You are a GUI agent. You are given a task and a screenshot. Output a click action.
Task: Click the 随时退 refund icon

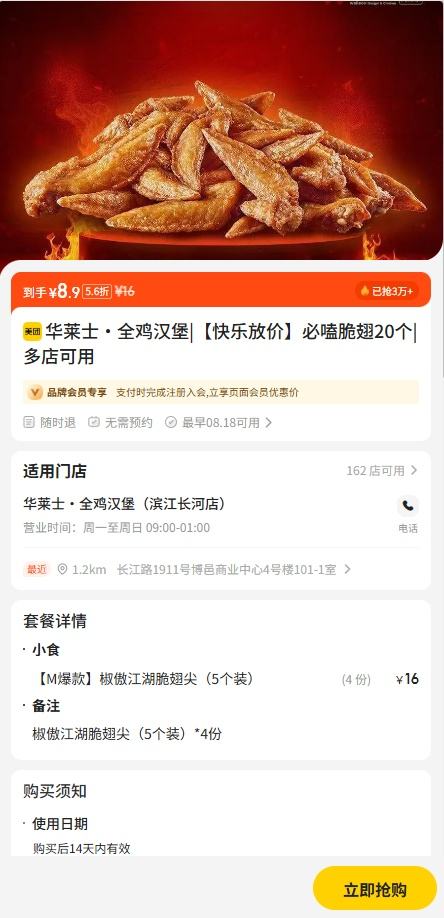coord(29,422)
